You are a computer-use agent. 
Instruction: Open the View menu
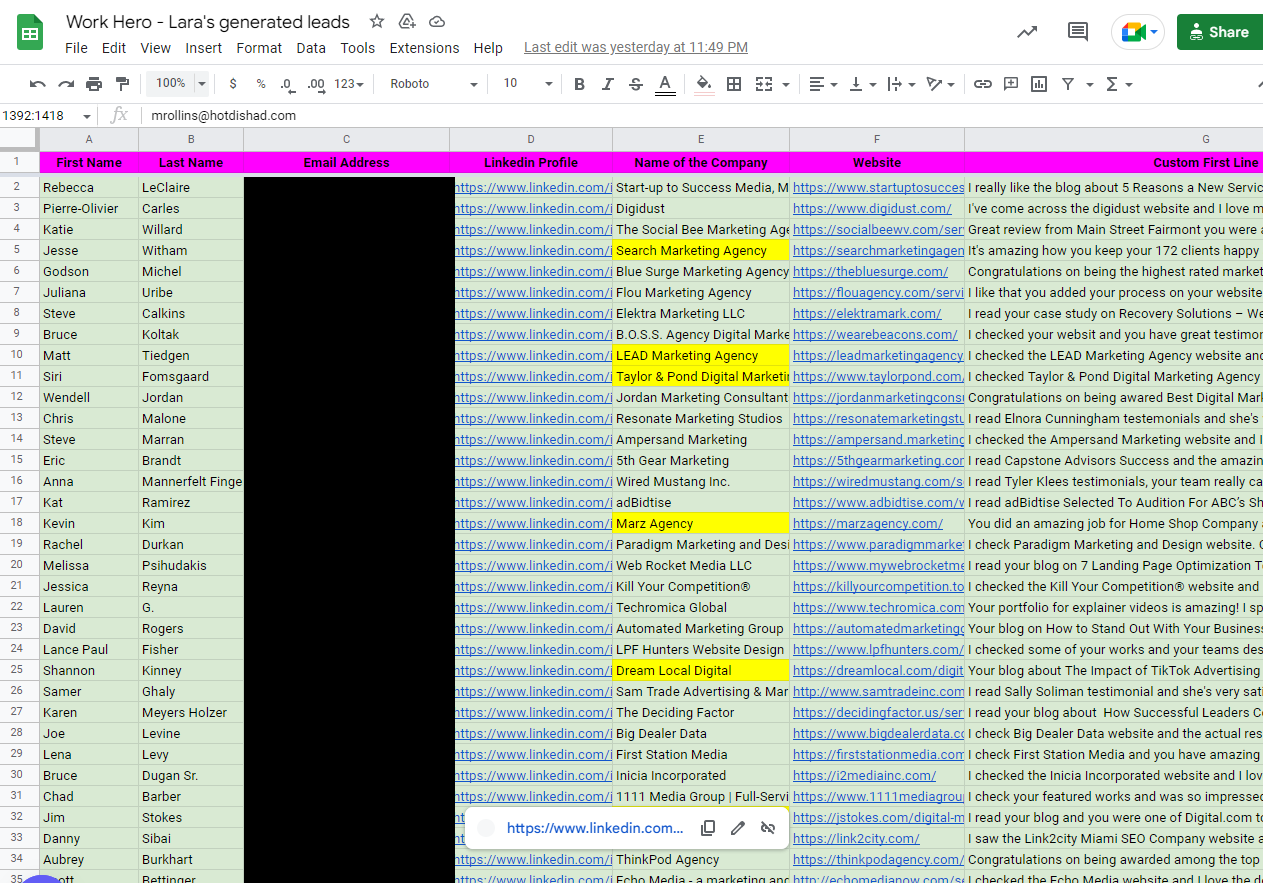pyautogui.click(x=155, y=48)
